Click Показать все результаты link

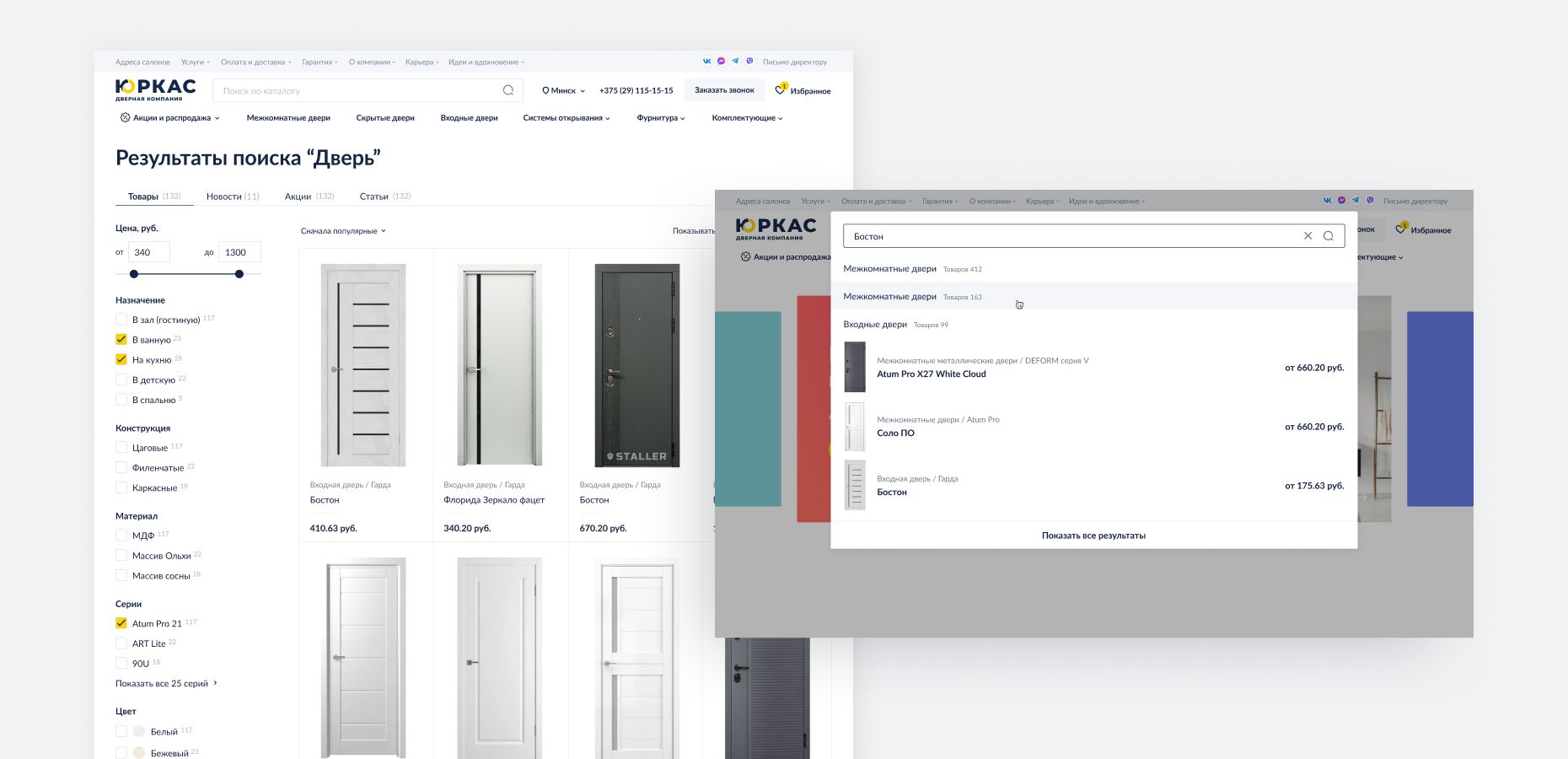point(1093,536)
